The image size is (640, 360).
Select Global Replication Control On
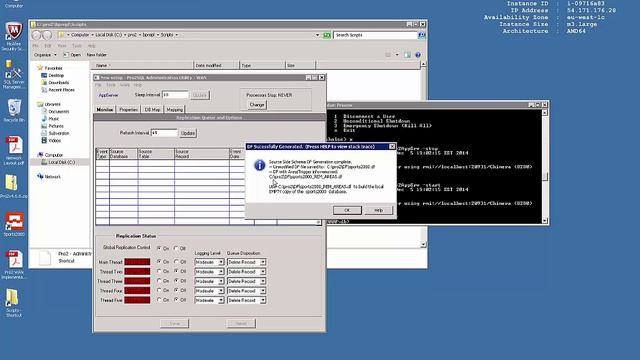pos(159,248)
